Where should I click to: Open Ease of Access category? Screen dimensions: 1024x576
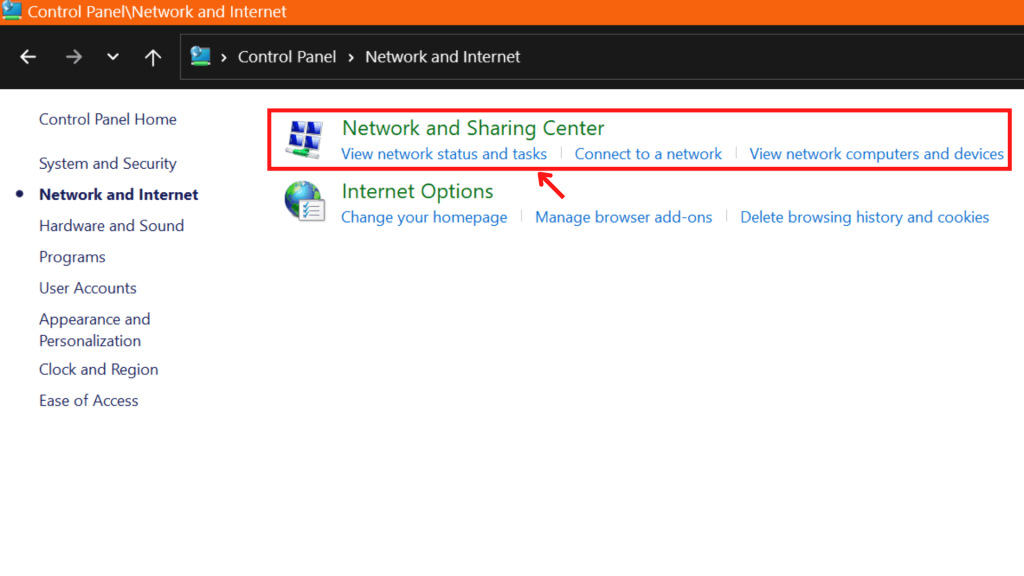89,400
